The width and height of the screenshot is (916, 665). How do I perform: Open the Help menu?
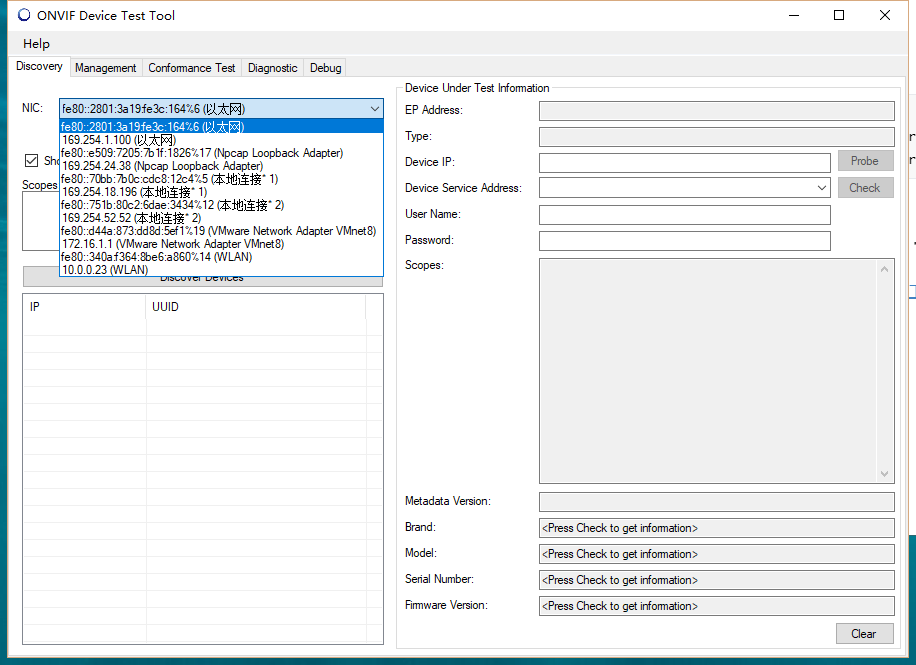point(36,44)
